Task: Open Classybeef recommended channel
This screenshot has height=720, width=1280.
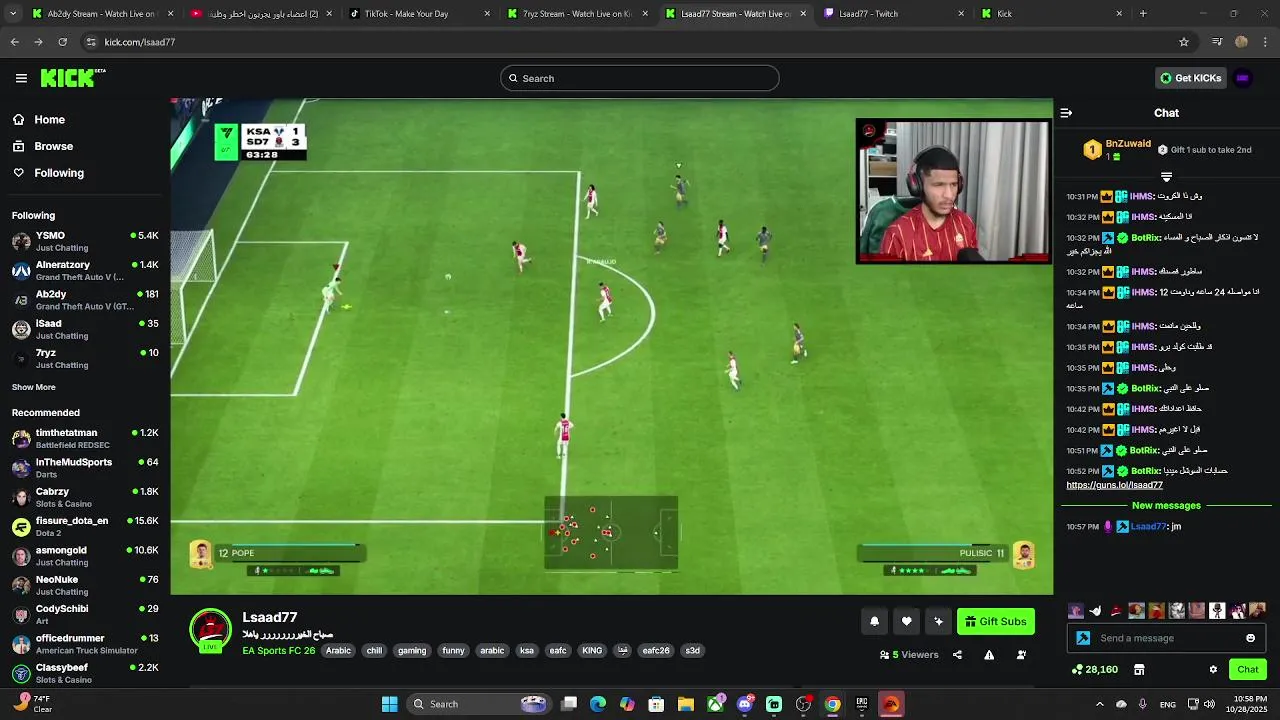Action: click(x=85, y=673)
